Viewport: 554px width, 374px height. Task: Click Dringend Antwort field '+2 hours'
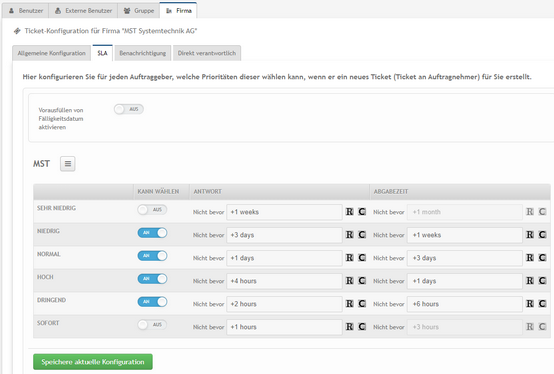coord(284,304)
